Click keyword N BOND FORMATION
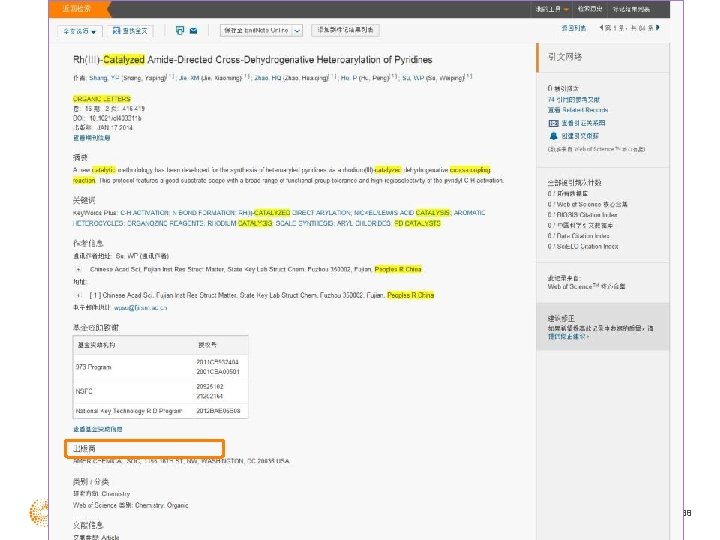720x540 pixels. (x=204, y=213)
